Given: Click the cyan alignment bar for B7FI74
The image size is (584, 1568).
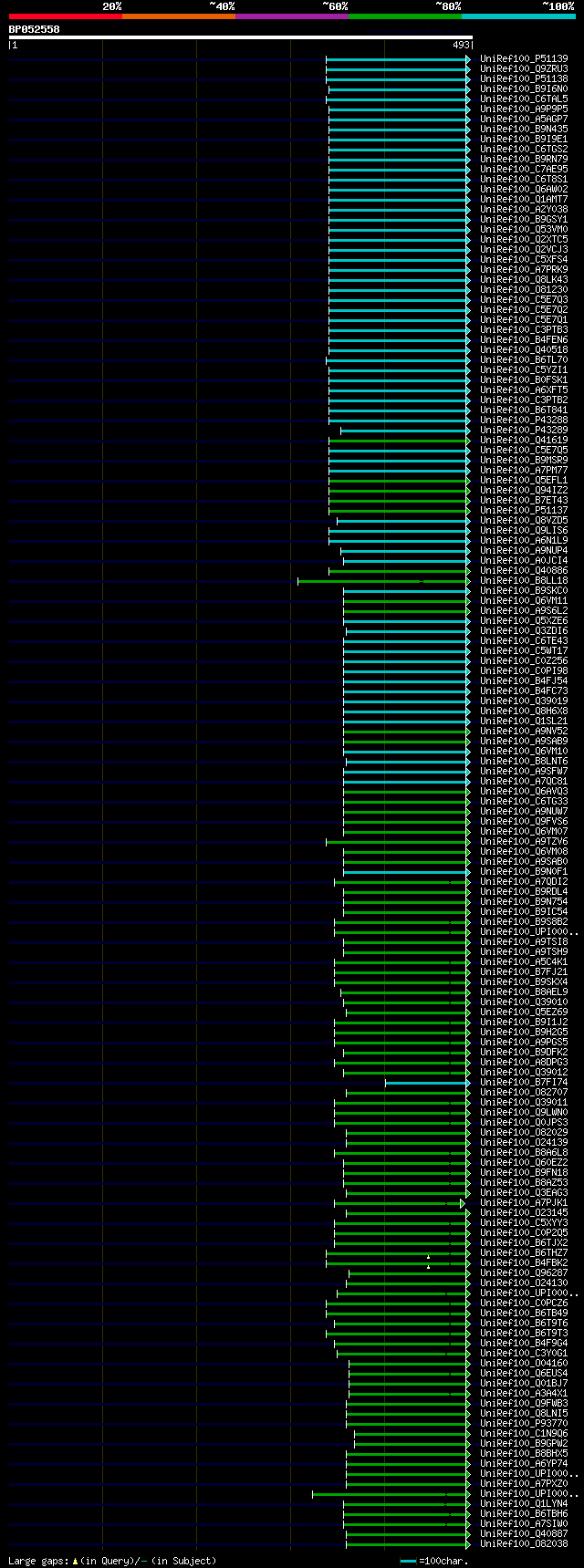Looking at the screenshot, I should [425, 1083].
